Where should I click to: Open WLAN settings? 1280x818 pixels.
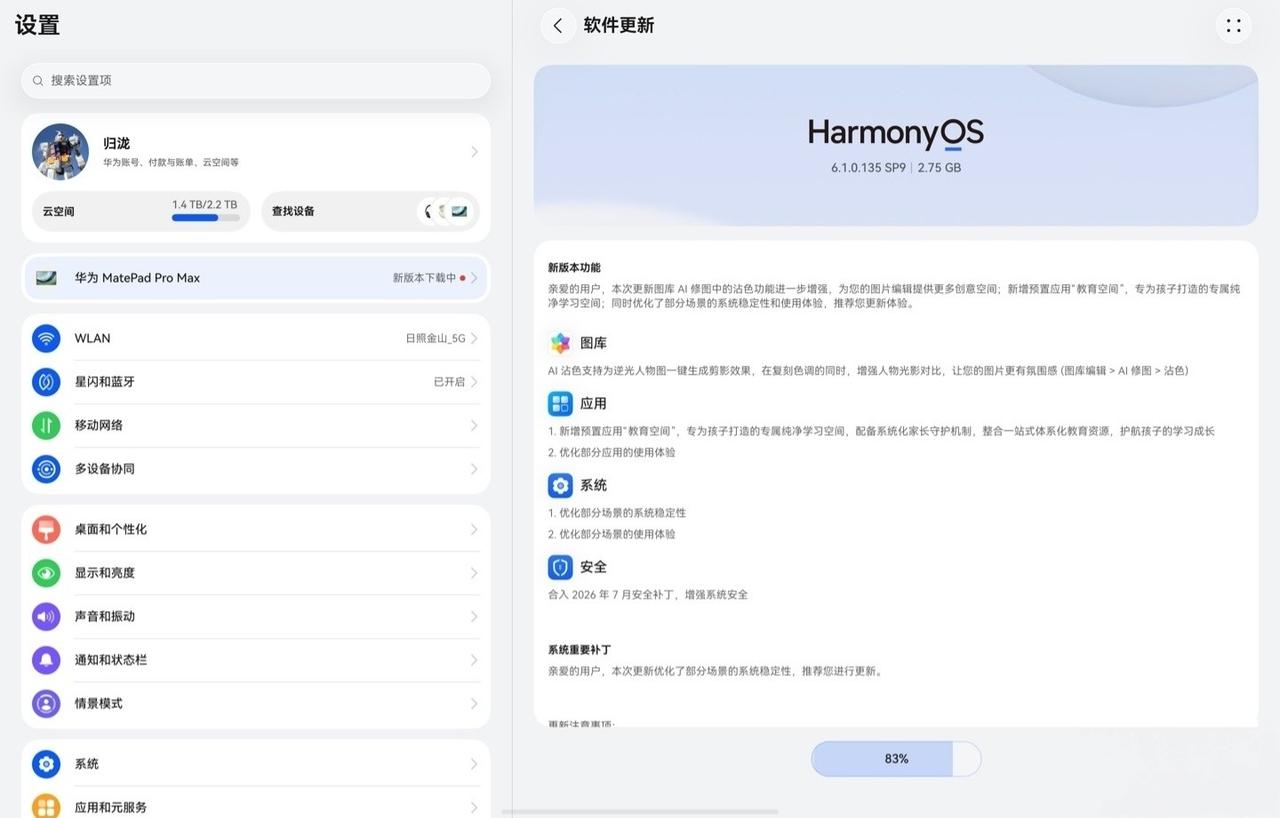pos(256,338)
